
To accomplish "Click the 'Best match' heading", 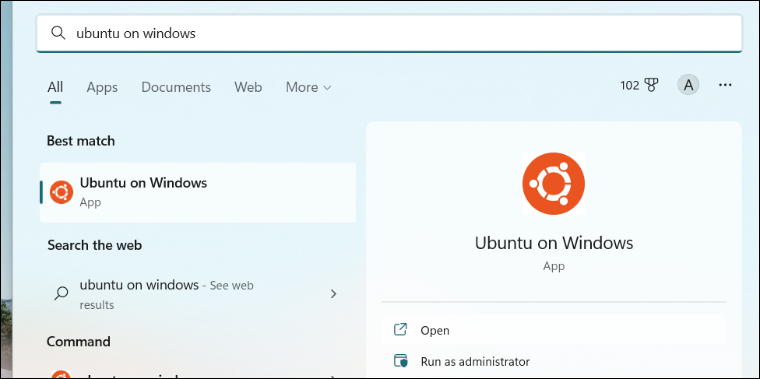I will [81, 141].
